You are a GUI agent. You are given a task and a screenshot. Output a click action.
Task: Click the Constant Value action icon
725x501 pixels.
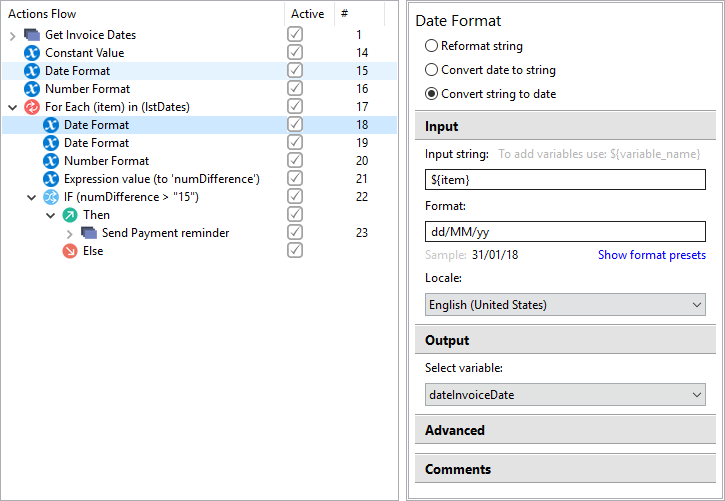pyautogui.click(x=32, y=53)
